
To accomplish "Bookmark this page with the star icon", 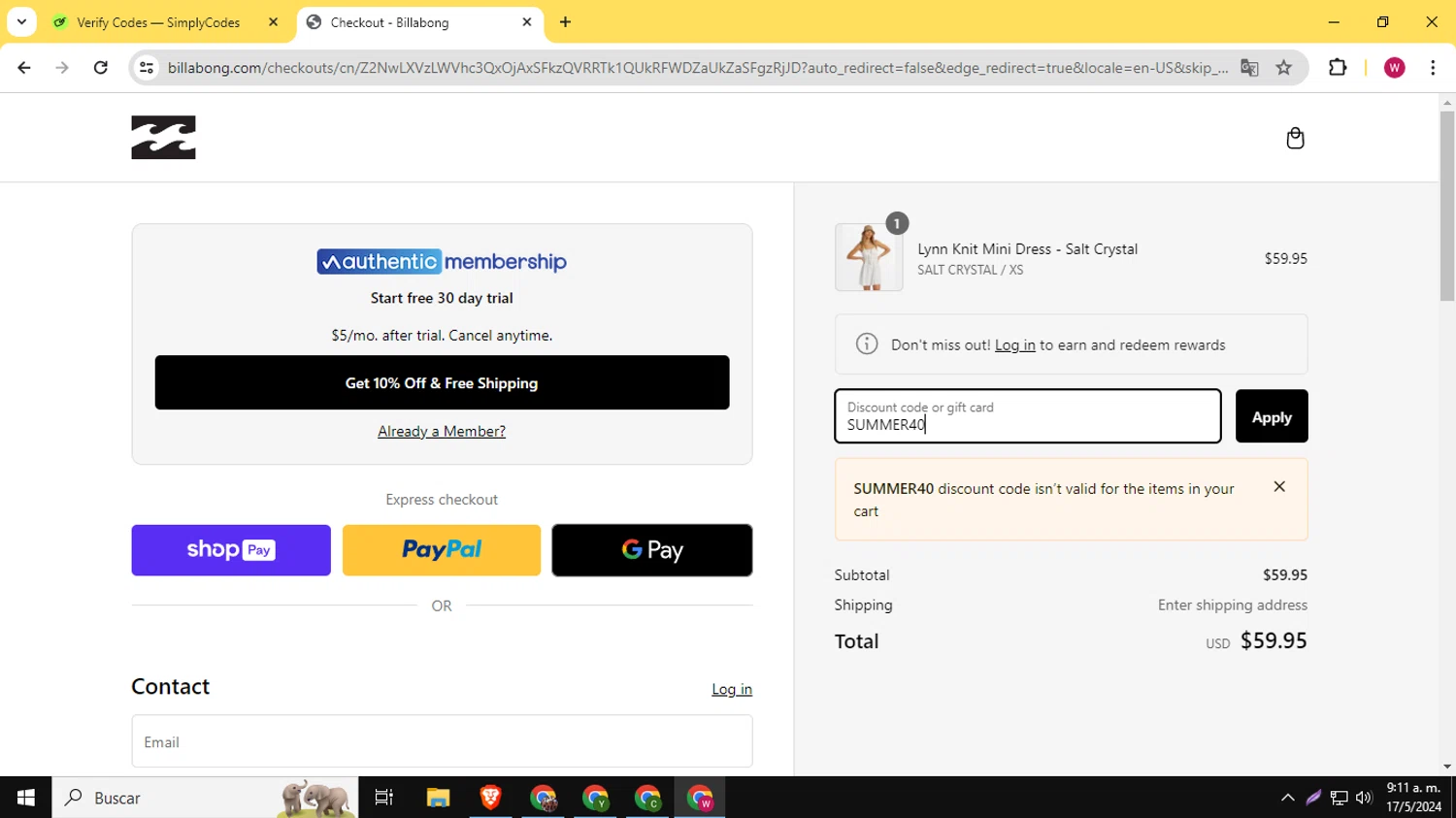I will [1284, 68].
